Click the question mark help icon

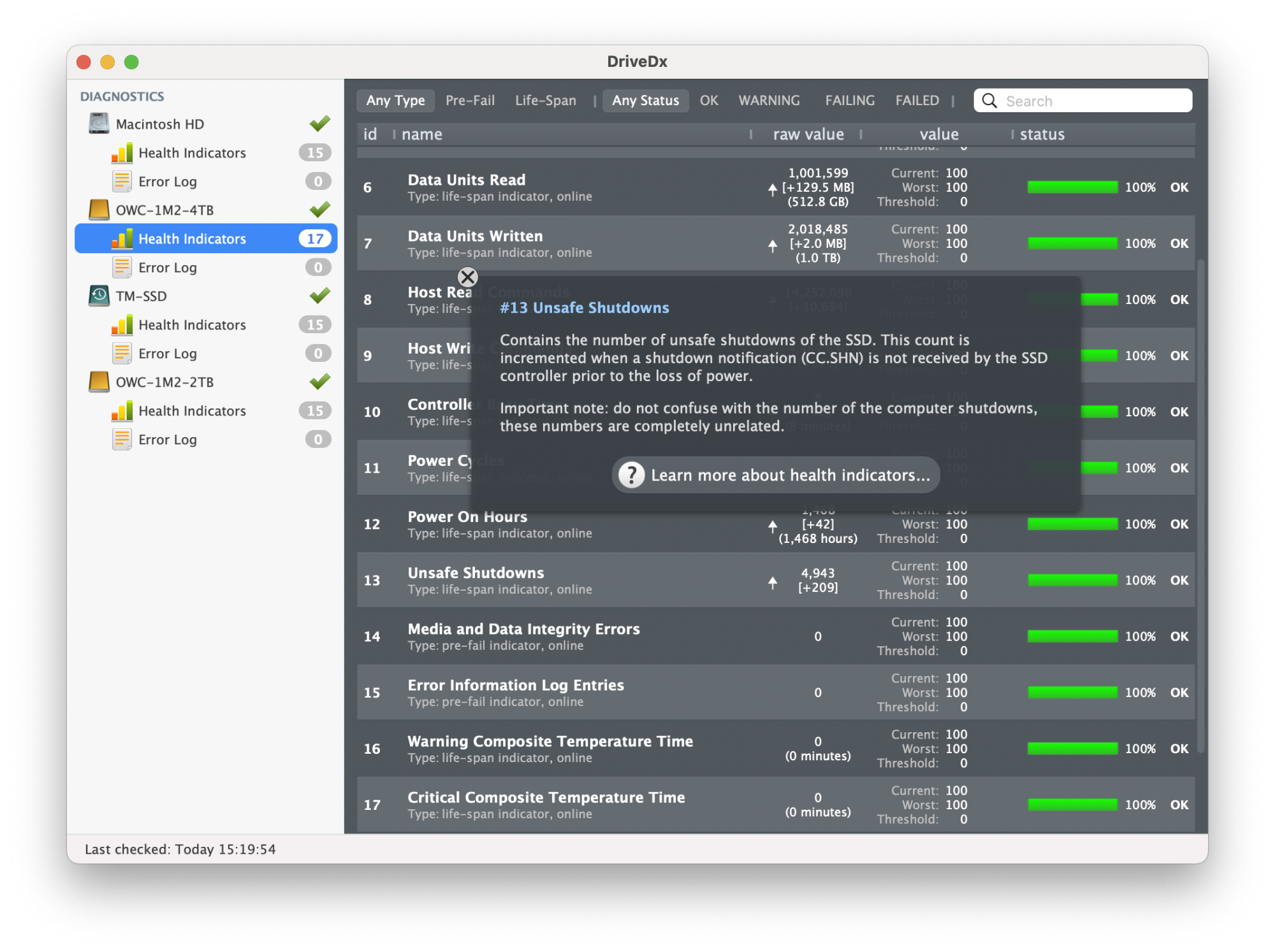point(631,475)
